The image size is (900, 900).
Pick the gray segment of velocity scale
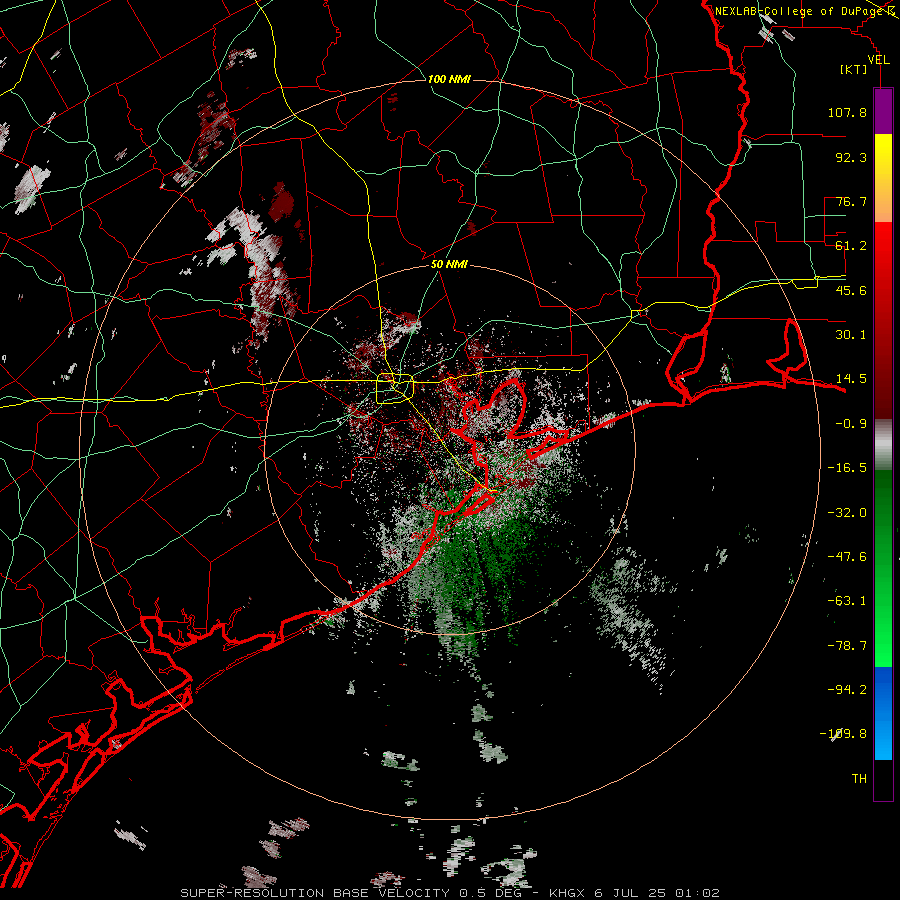pyautogui.click(x=883, y=445)
